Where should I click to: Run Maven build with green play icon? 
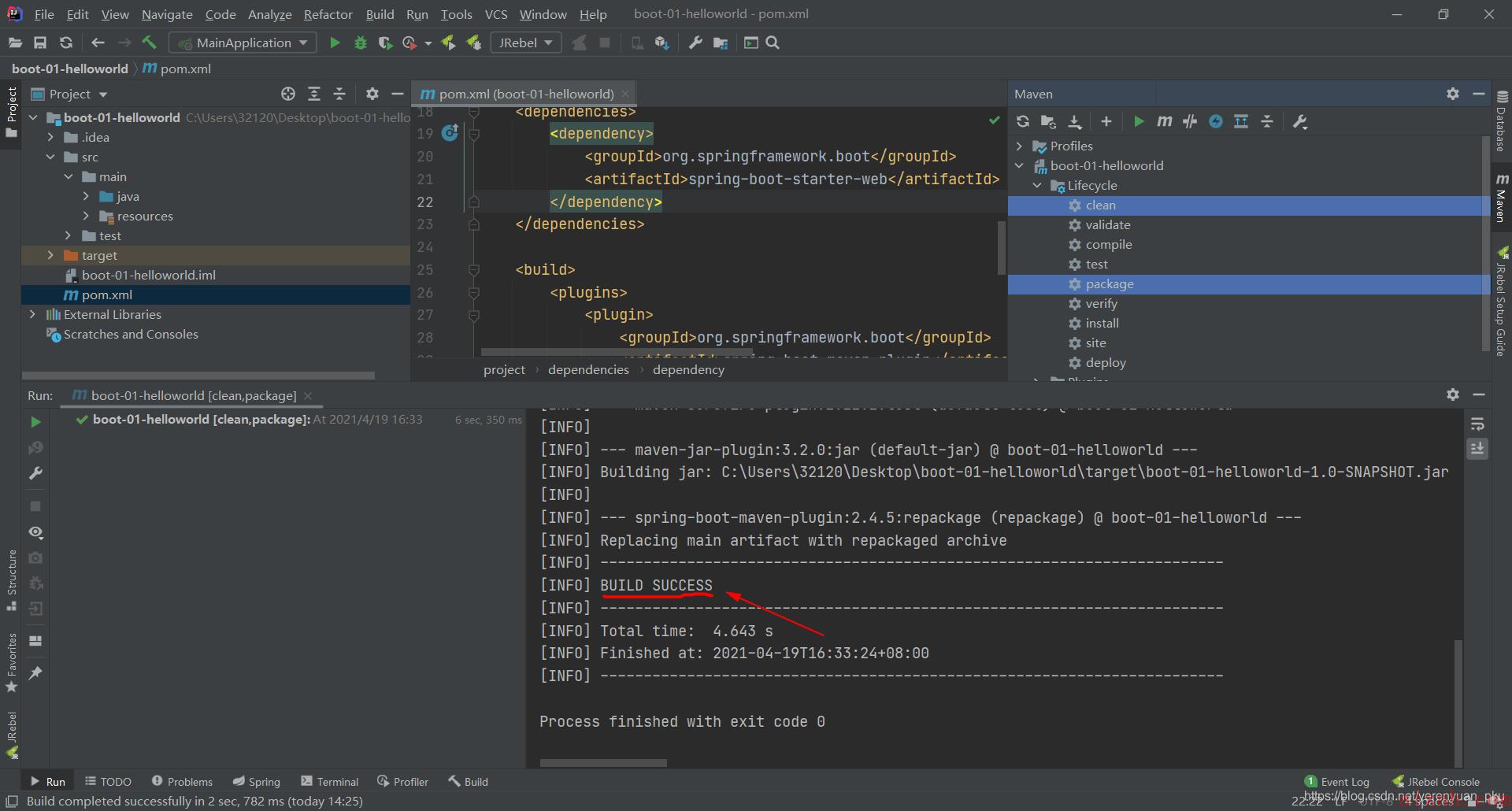click(x=1139, y=121)
